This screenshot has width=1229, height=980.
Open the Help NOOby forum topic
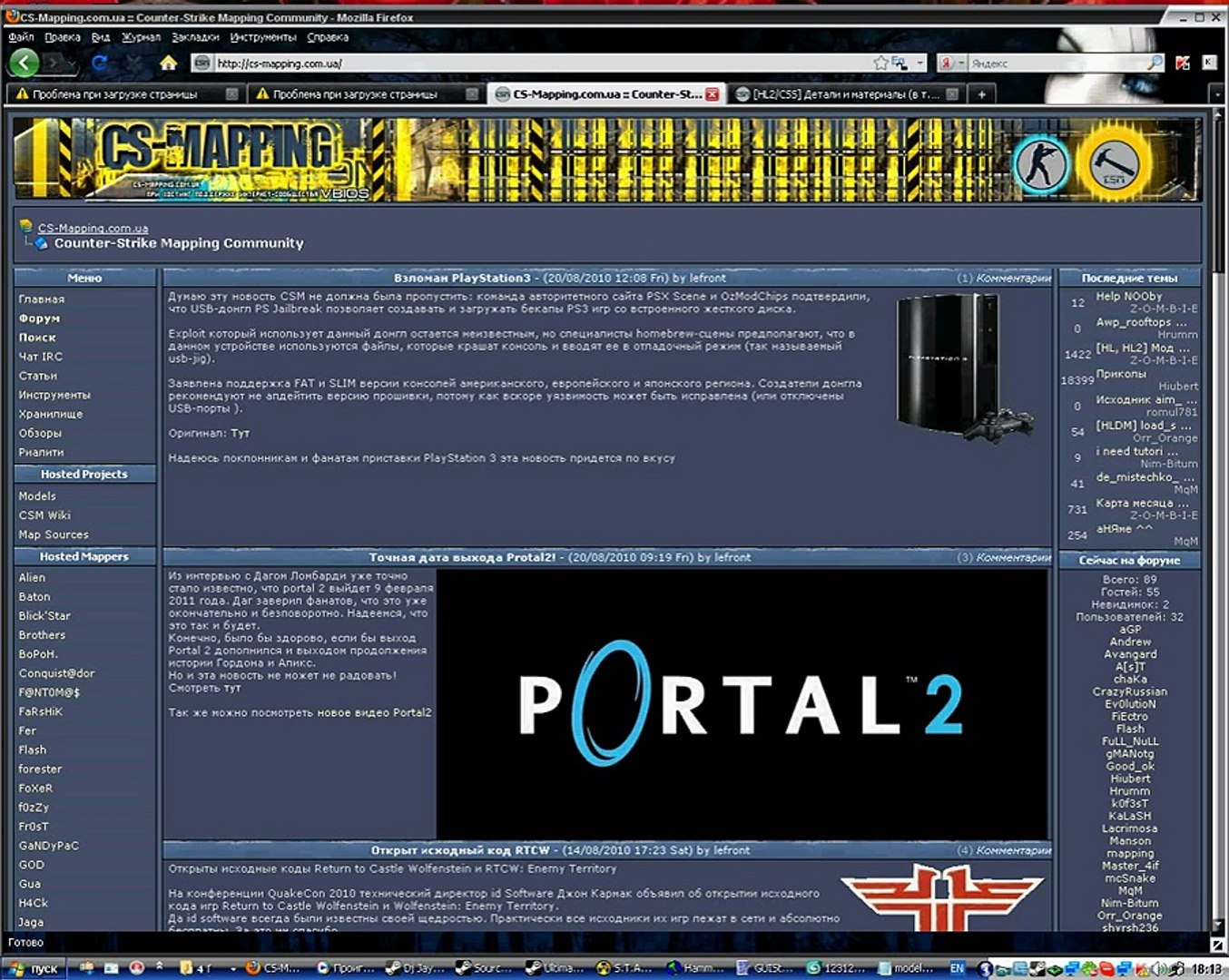[x=1129, y=296]
